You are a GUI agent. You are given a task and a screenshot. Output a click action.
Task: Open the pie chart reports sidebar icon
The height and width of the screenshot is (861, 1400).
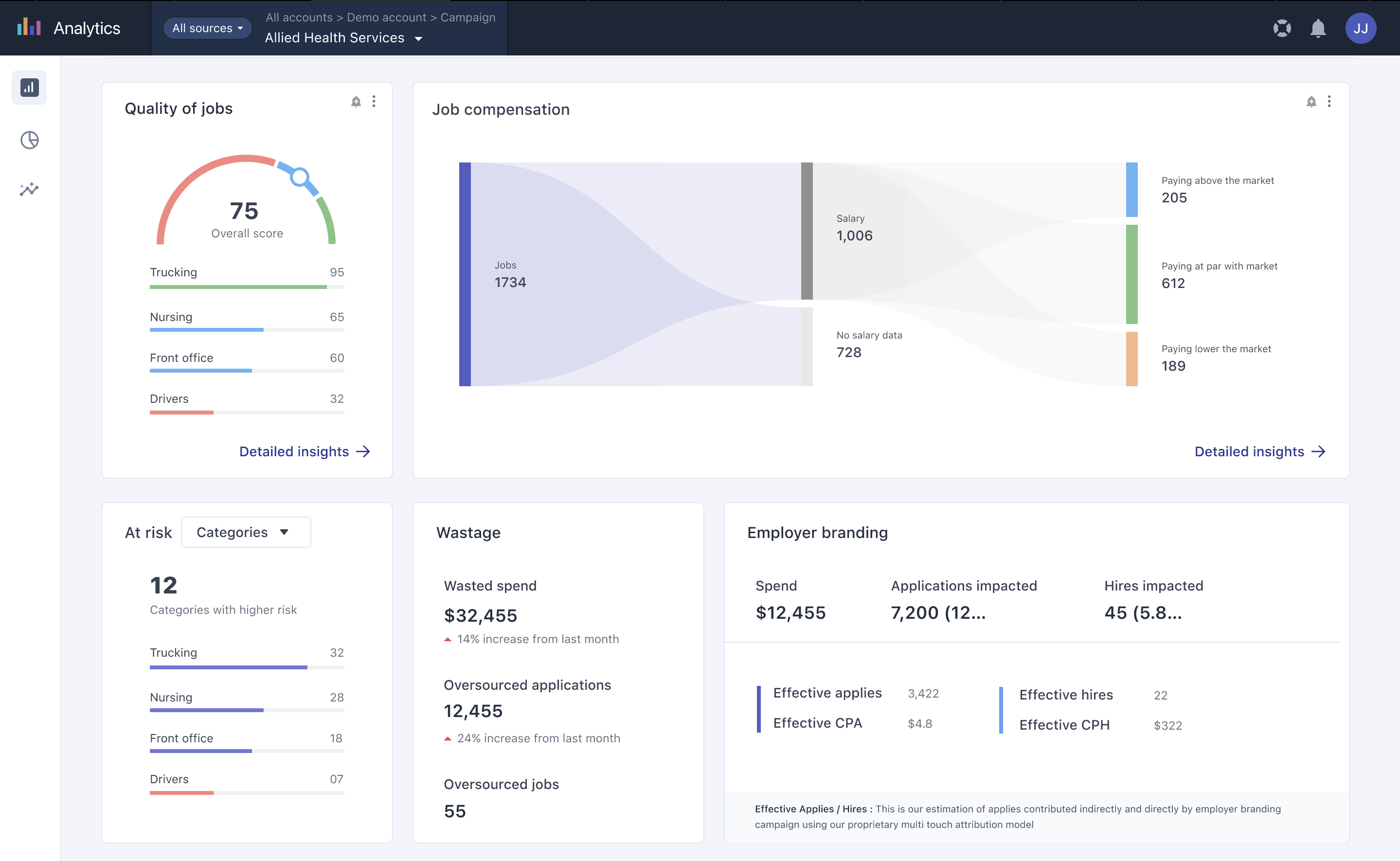pyautogui.click(x=29, y=140)
